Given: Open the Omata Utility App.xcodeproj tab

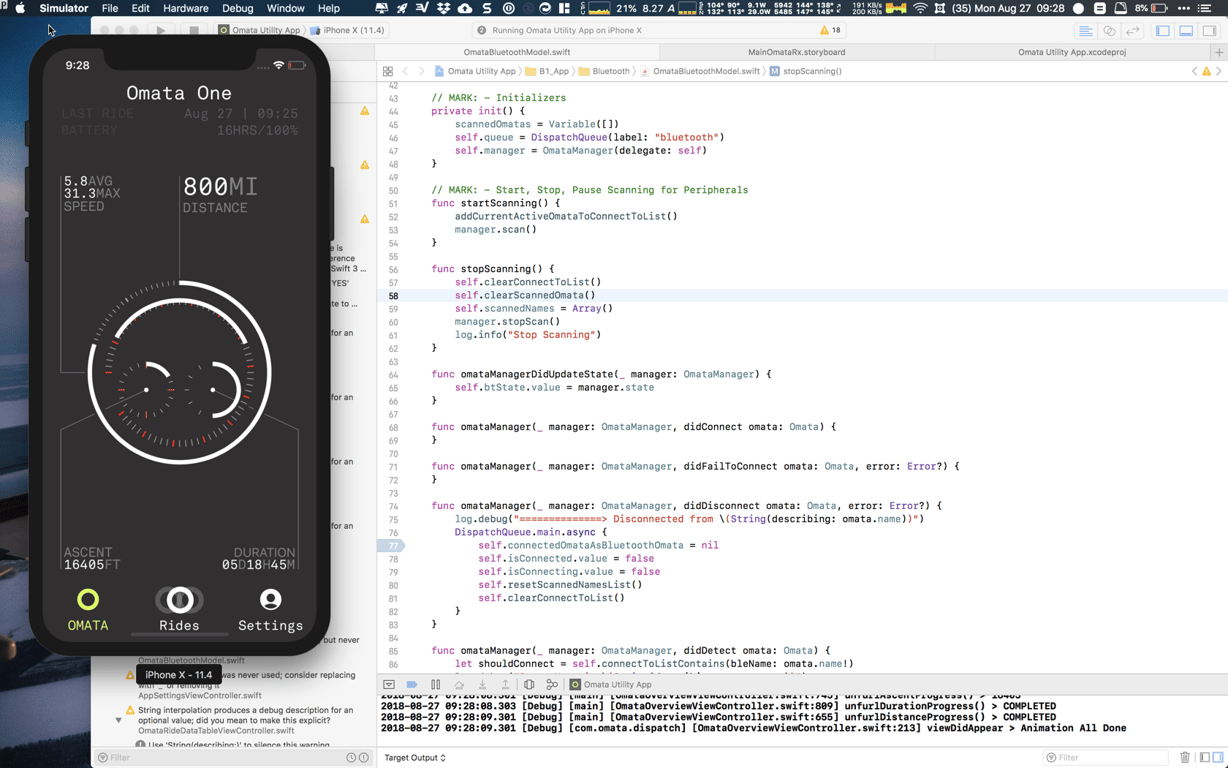Looking at the screenshot, I should [x=1072, y=52].
